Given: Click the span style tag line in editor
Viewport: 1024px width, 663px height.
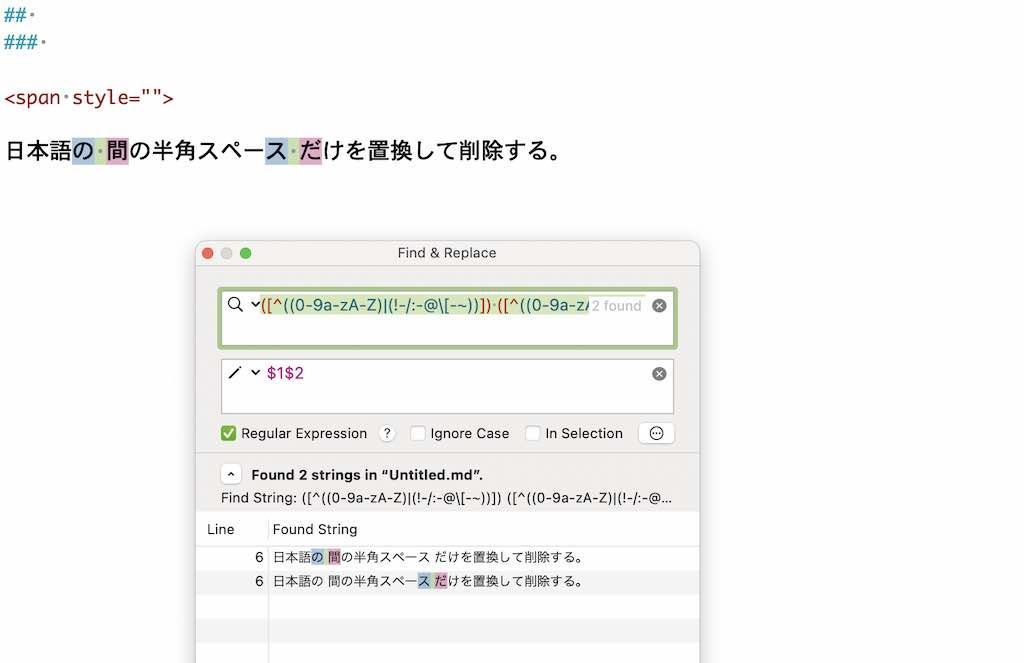Looking at the screenshot, I should [x=89, y=98].
